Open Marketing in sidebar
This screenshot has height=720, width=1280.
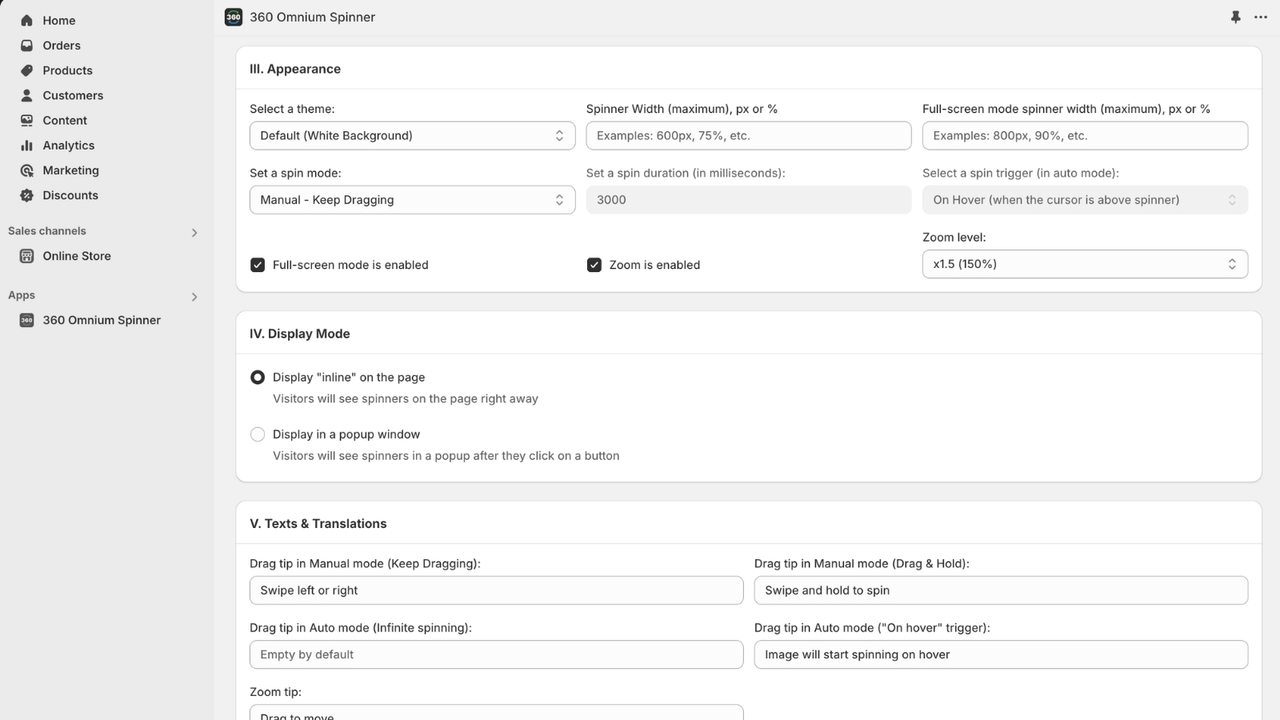(x=71, y=170)
